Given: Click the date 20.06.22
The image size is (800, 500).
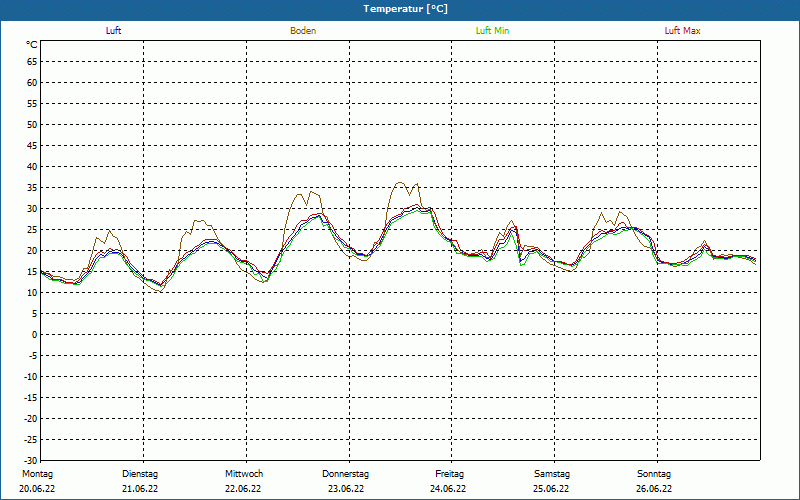Looking at the screenshot, I should pos(37,489).
